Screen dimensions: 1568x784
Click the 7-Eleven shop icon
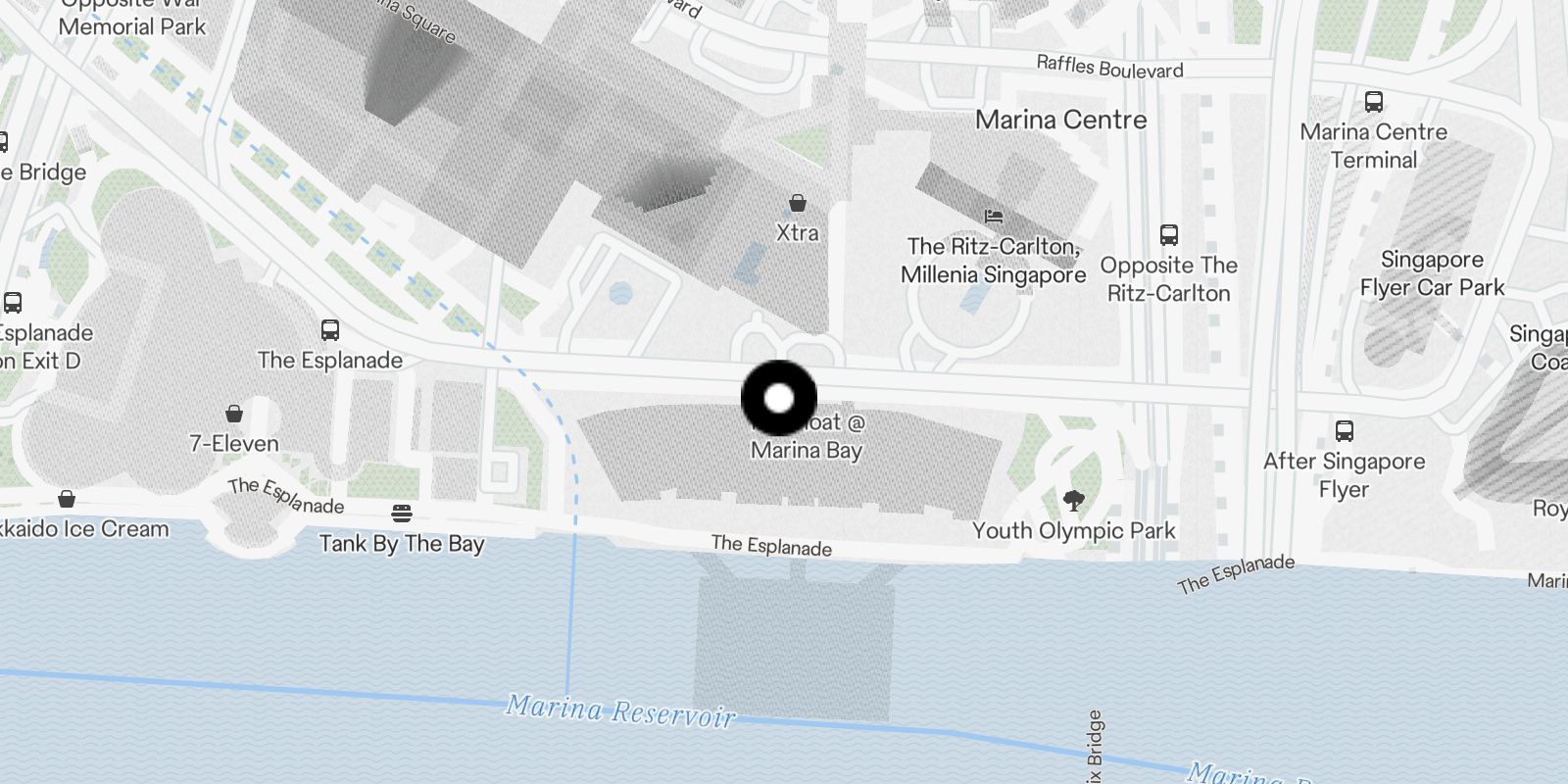coord(234,414)
